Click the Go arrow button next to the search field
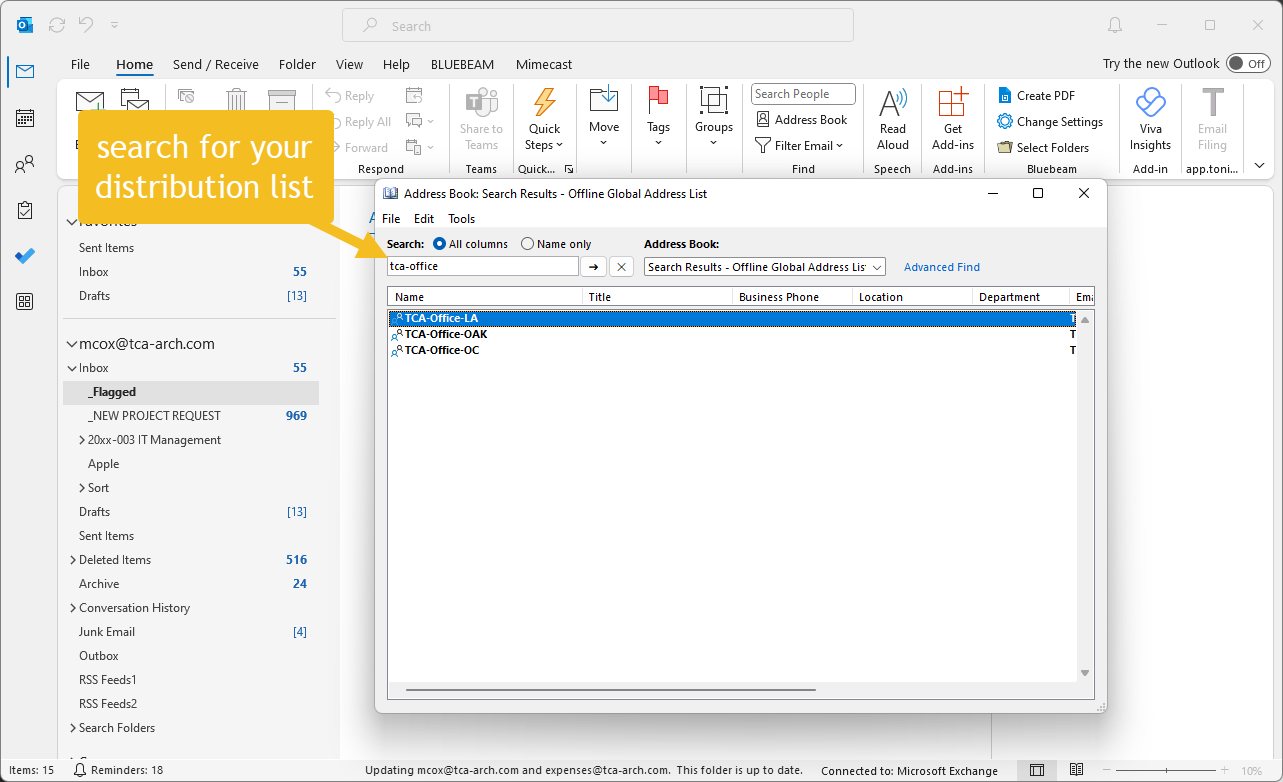Screen dimensions: 1283x782 click(x=594, y=267)
